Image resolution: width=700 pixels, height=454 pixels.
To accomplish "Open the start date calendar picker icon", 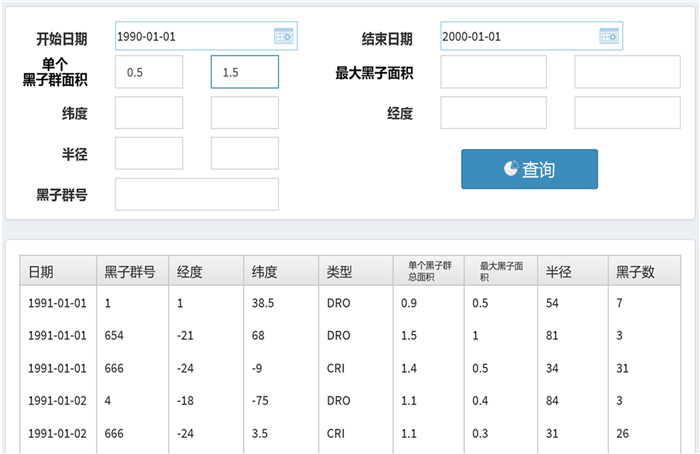I will coord(283,36).
